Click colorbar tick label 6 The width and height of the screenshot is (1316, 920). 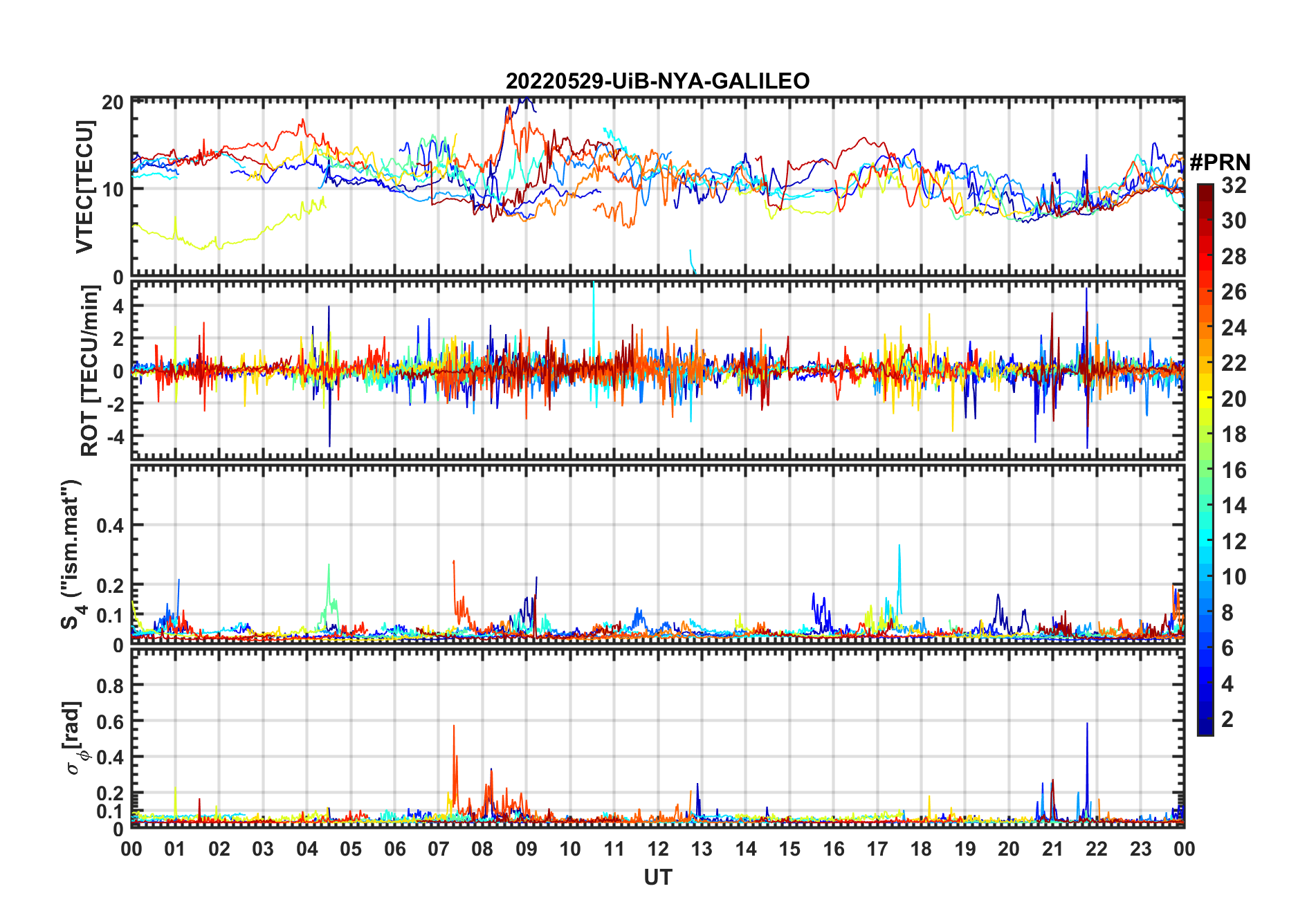(1227, 648)
